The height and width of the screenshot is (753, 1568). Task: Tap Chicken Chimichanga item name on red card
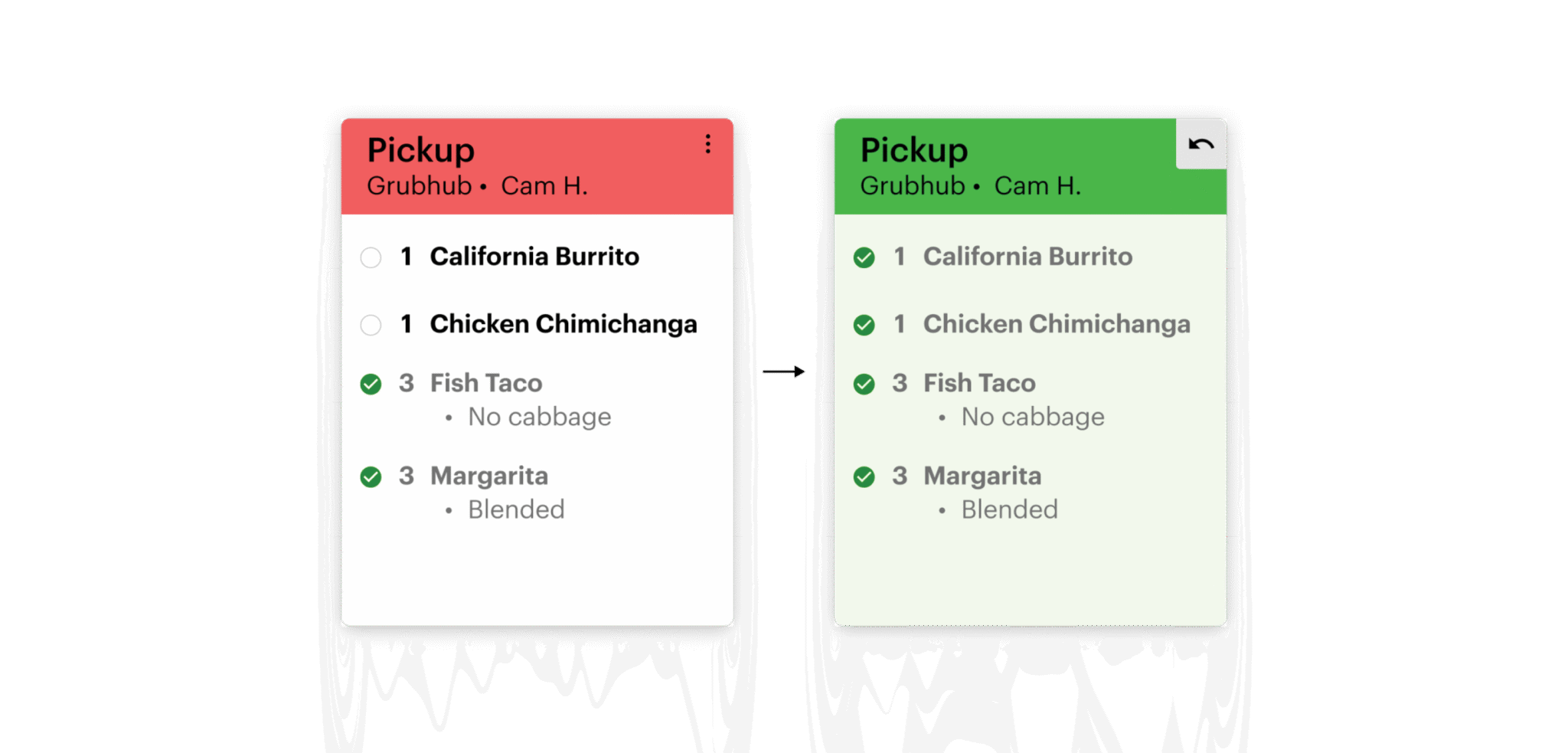click(563, 324)
